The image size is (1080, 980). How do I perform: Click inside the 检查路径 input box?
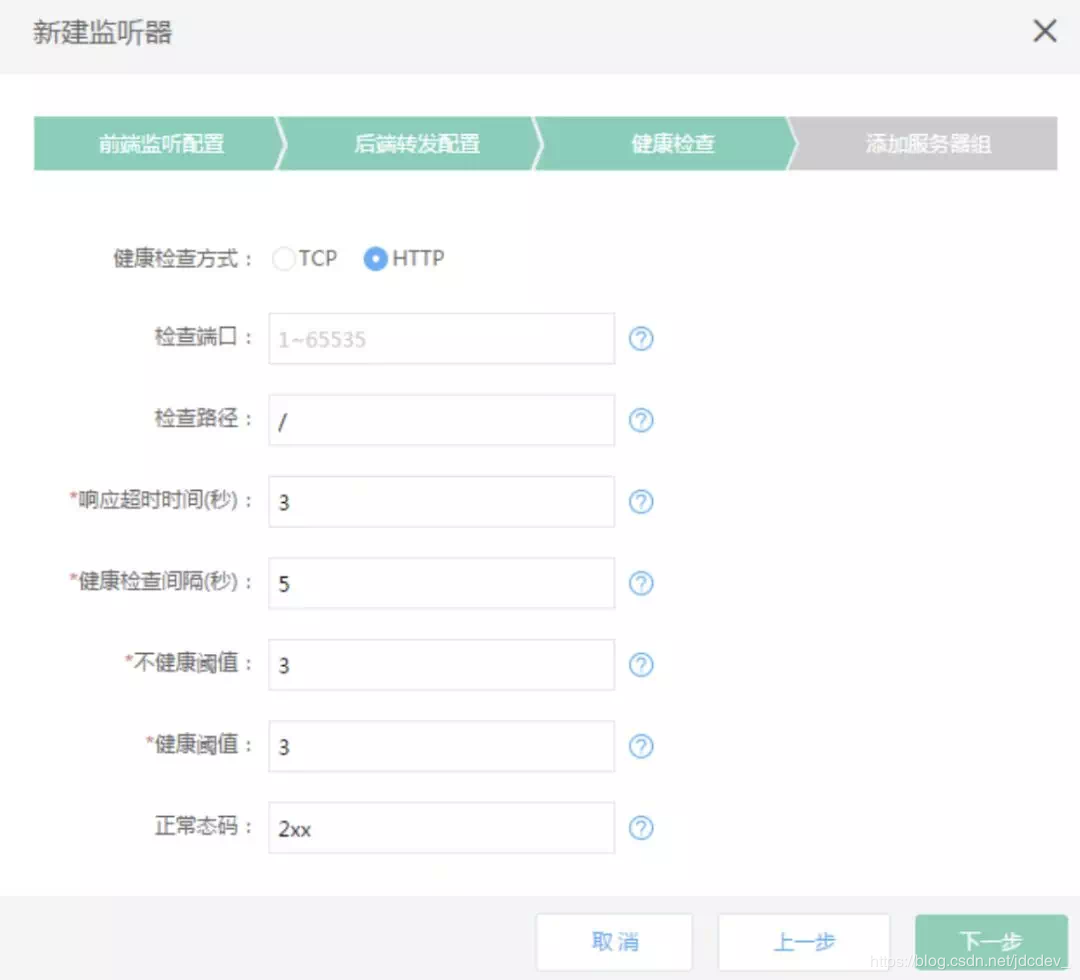point(440,421)
